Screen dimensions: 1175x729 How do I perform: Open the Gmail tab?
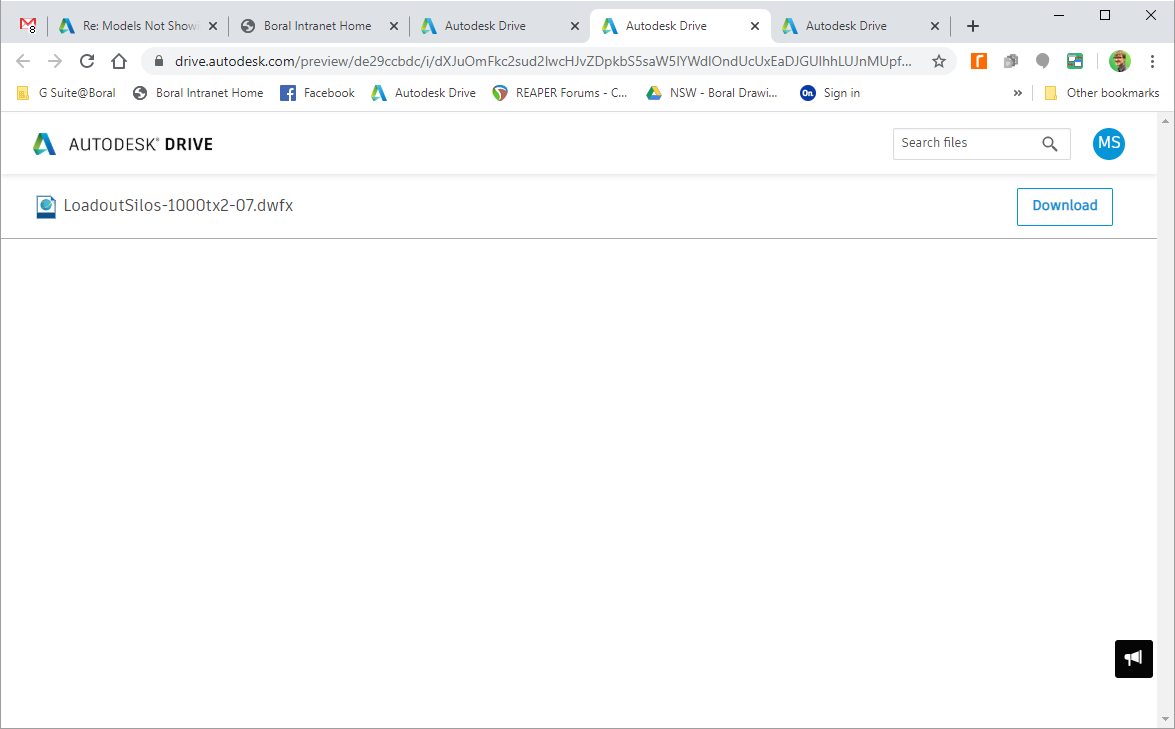coord(28,25)
